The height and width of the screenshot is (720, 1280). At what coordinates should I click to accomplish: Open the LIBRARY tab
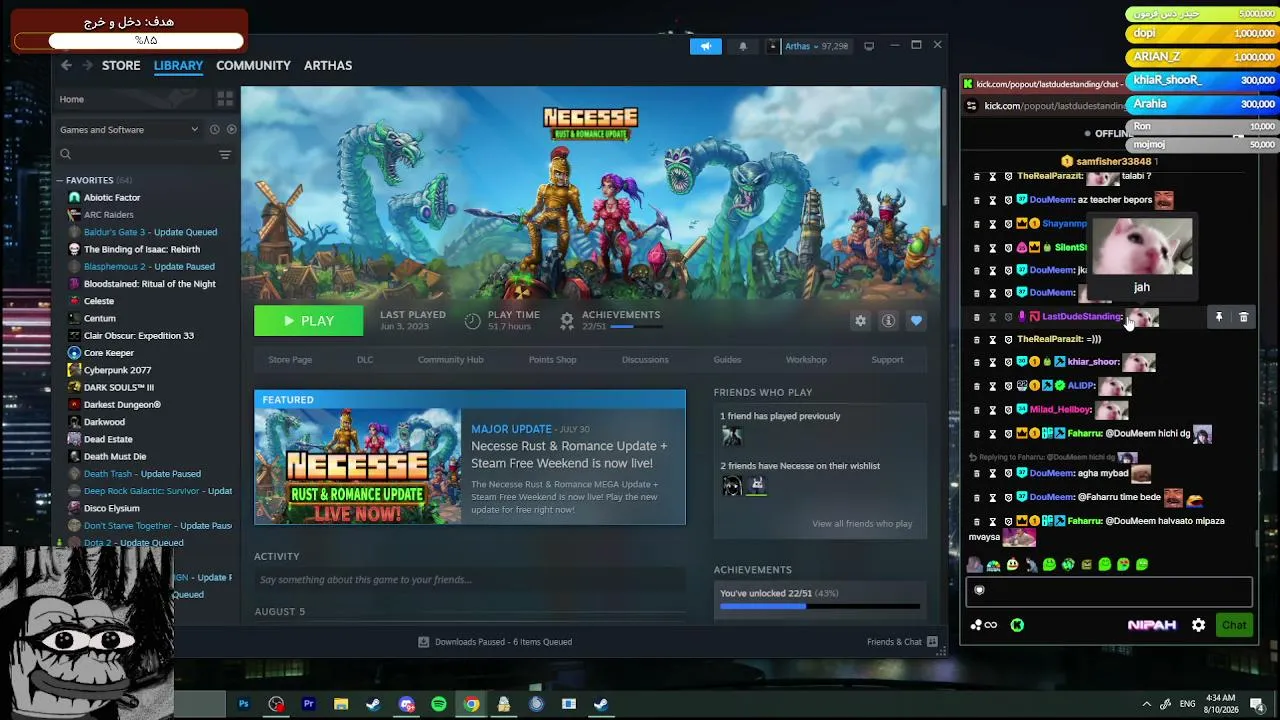coord(178,65)
